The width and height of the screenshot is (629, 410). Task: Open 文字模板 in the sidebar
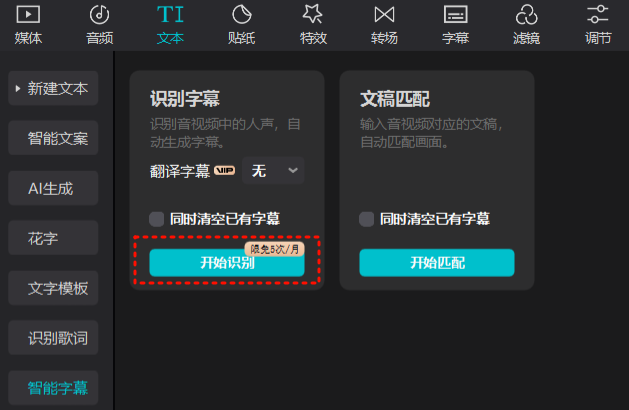point(56,289)
